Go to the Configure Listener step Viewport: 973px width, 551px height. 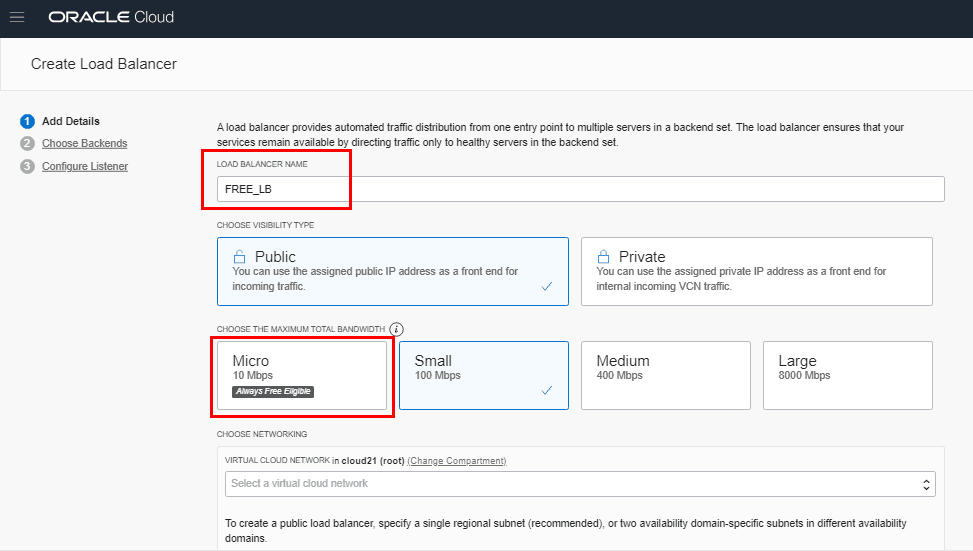point(85,166)
